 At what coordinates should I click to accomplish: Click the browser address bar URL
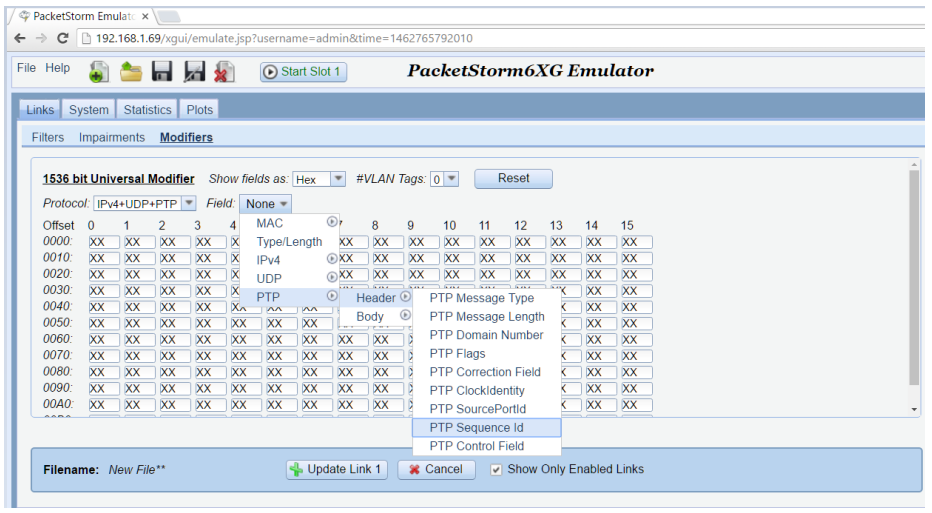[284, 38]
